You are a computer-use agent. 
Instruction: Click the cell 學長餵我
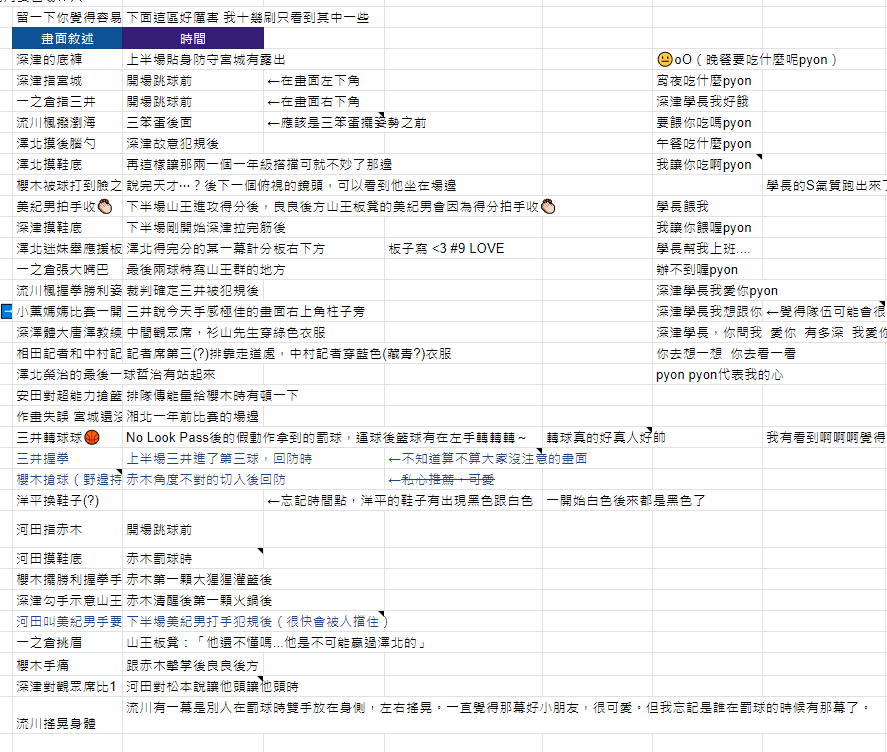coord(707,207)
